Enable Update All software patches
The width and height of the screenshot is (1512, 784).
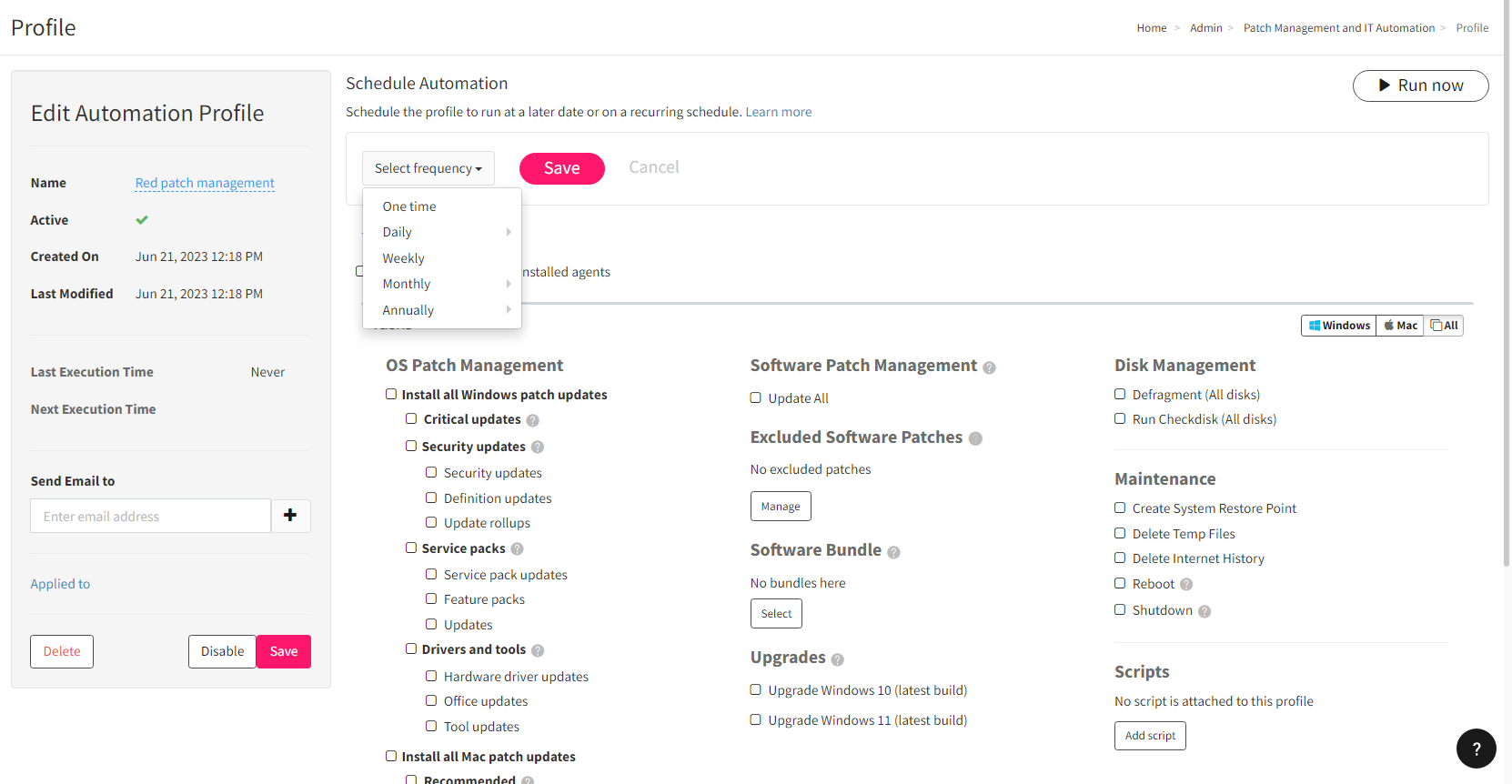coord(756,397)
